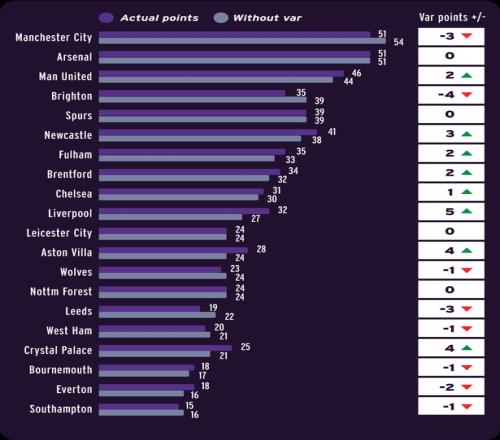
Task: Click the green up arrow in Man United's row
Action: [x=467, y=75]
